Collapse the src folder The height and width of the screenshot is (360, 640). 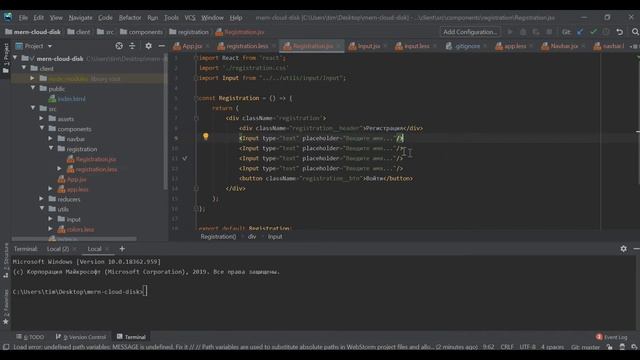tap(33, 108)
